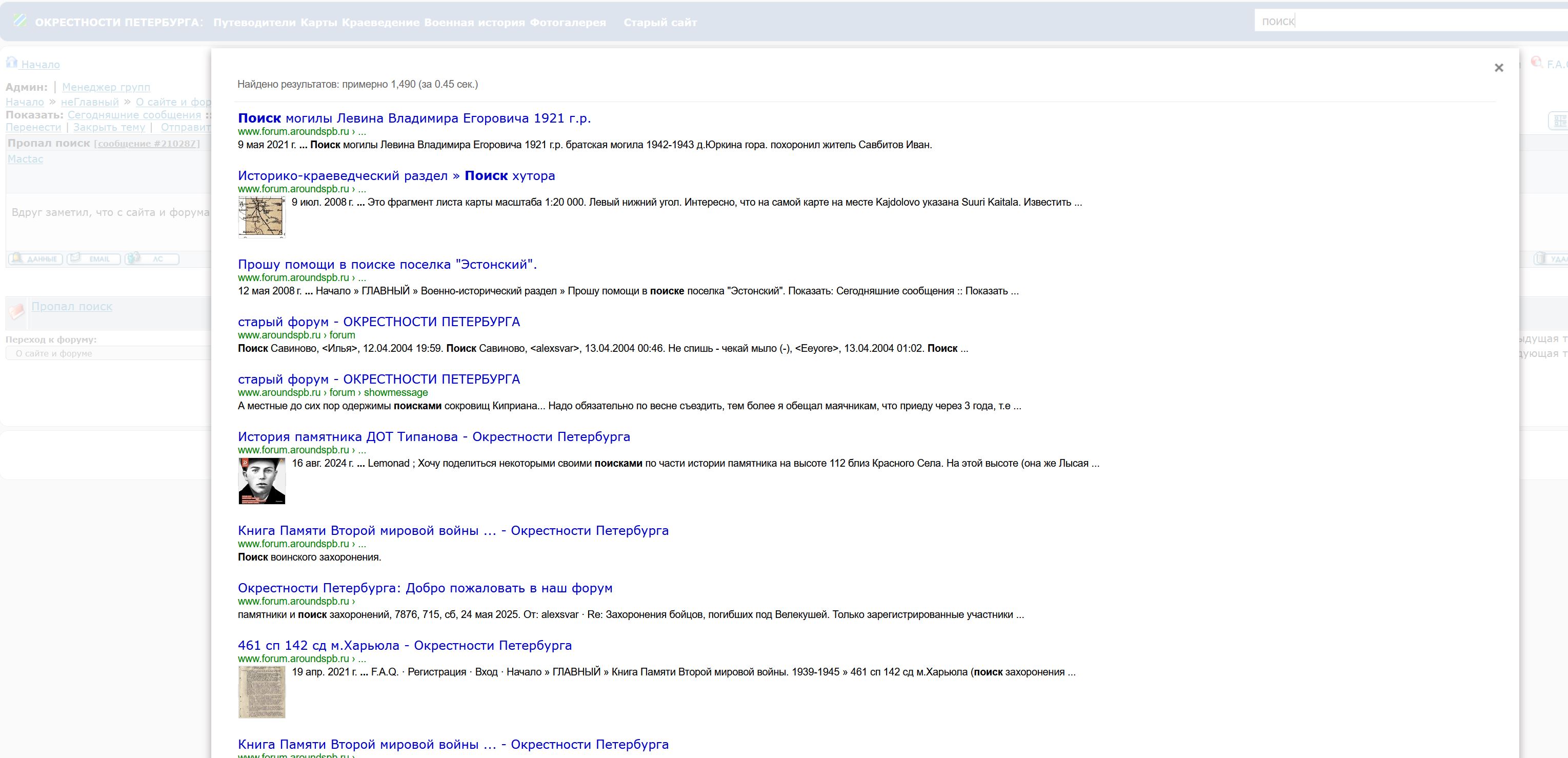Click the ДАННЫЕ user profile button
The width and height of the screenshot is (1568, 758).
coord(35,259)
